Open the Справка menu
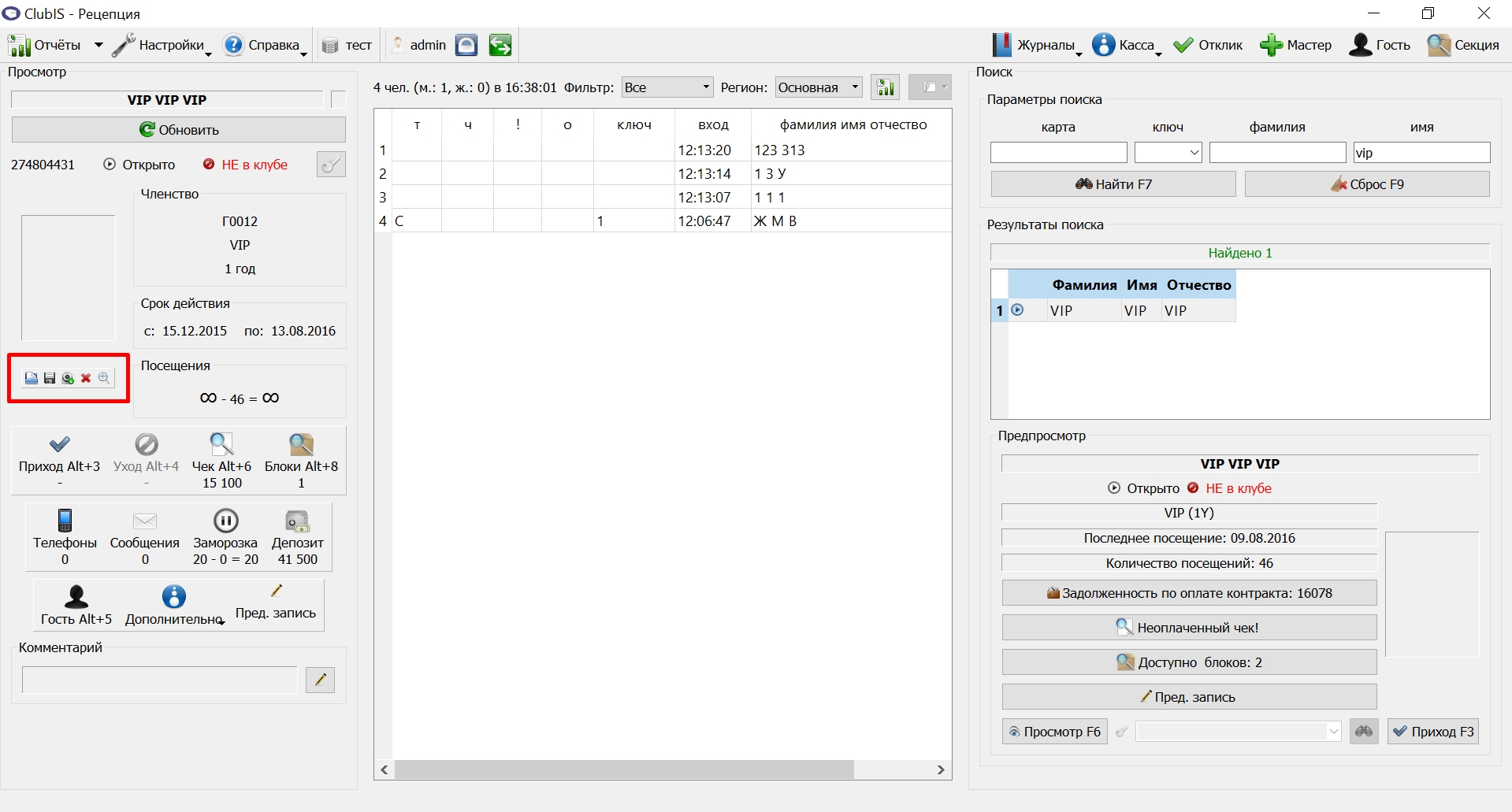 (x=265, y=45)
